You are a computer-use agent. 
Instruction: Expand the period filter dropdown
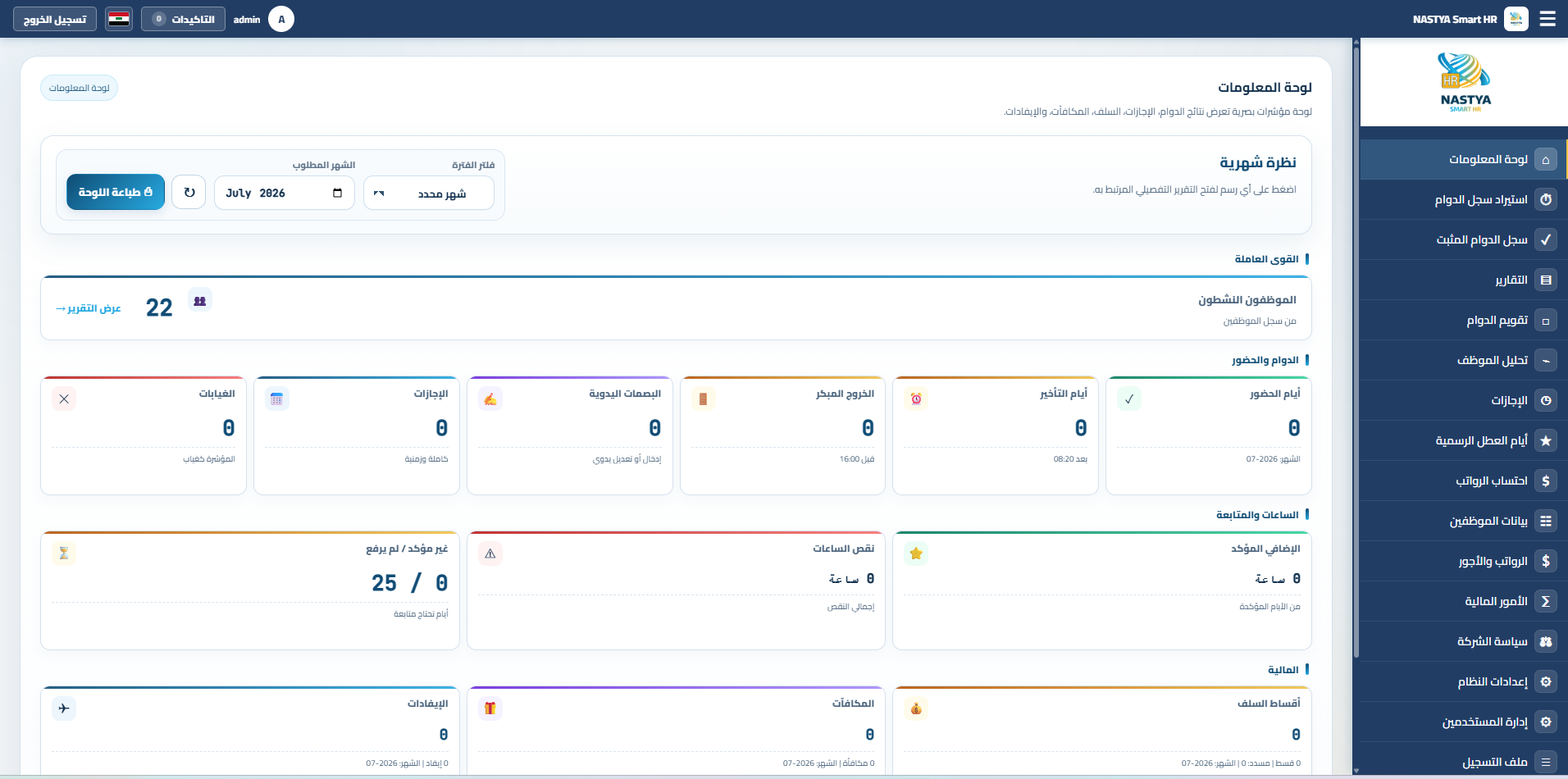click(x=428, y=193)
